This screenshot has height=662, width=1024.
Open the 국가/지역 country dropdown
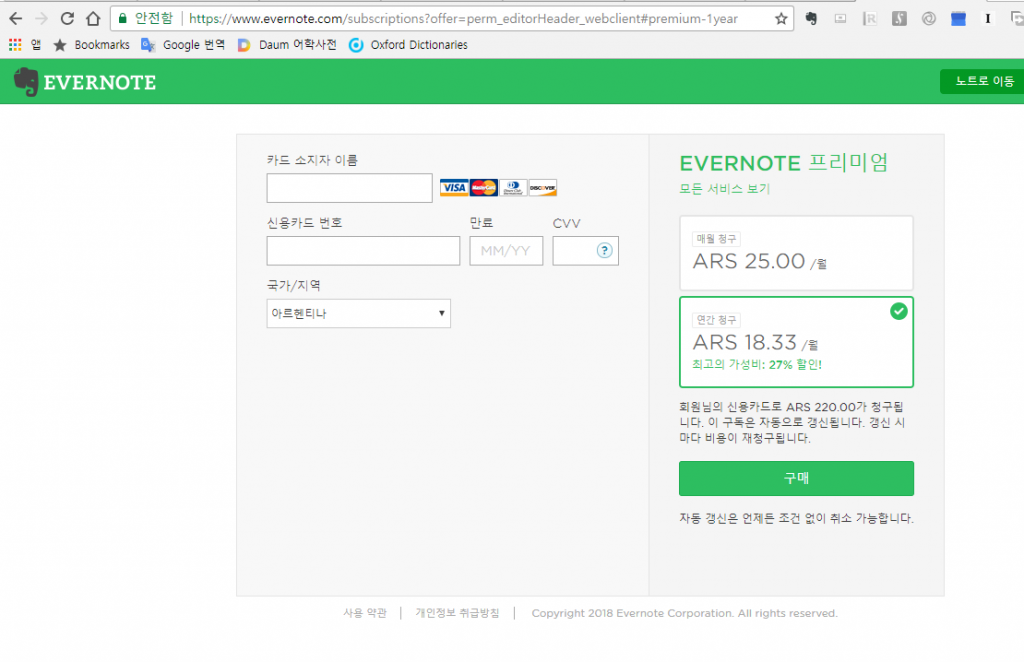tap(359, 313)
